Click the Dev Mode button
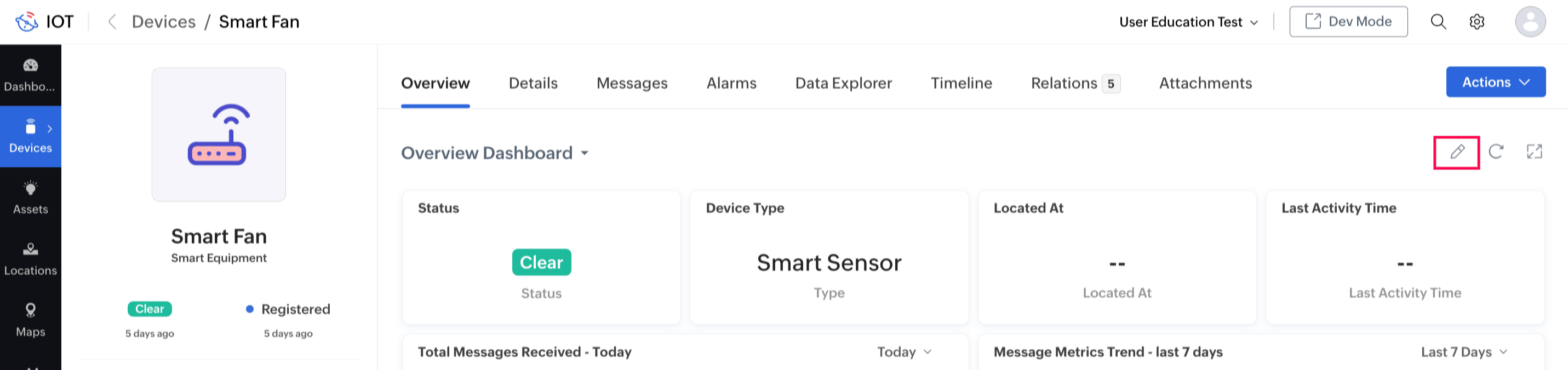1568x370 pixels. point(1348,22)
